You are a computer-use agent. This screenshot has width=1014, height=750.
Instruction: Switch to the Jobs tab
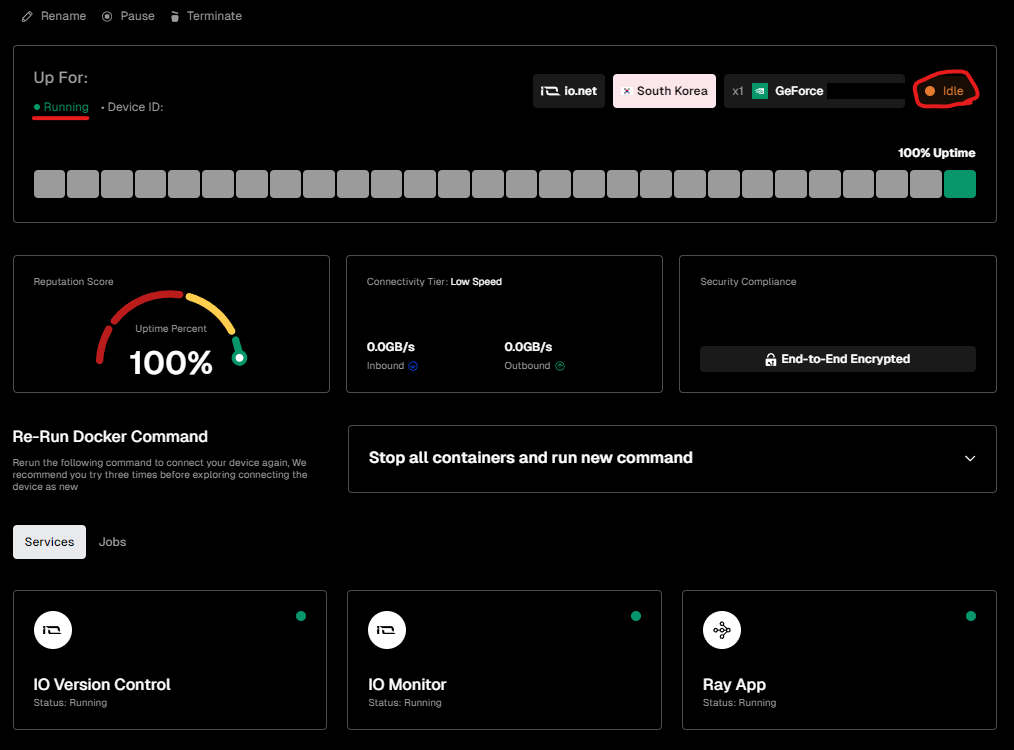[113, 542]
